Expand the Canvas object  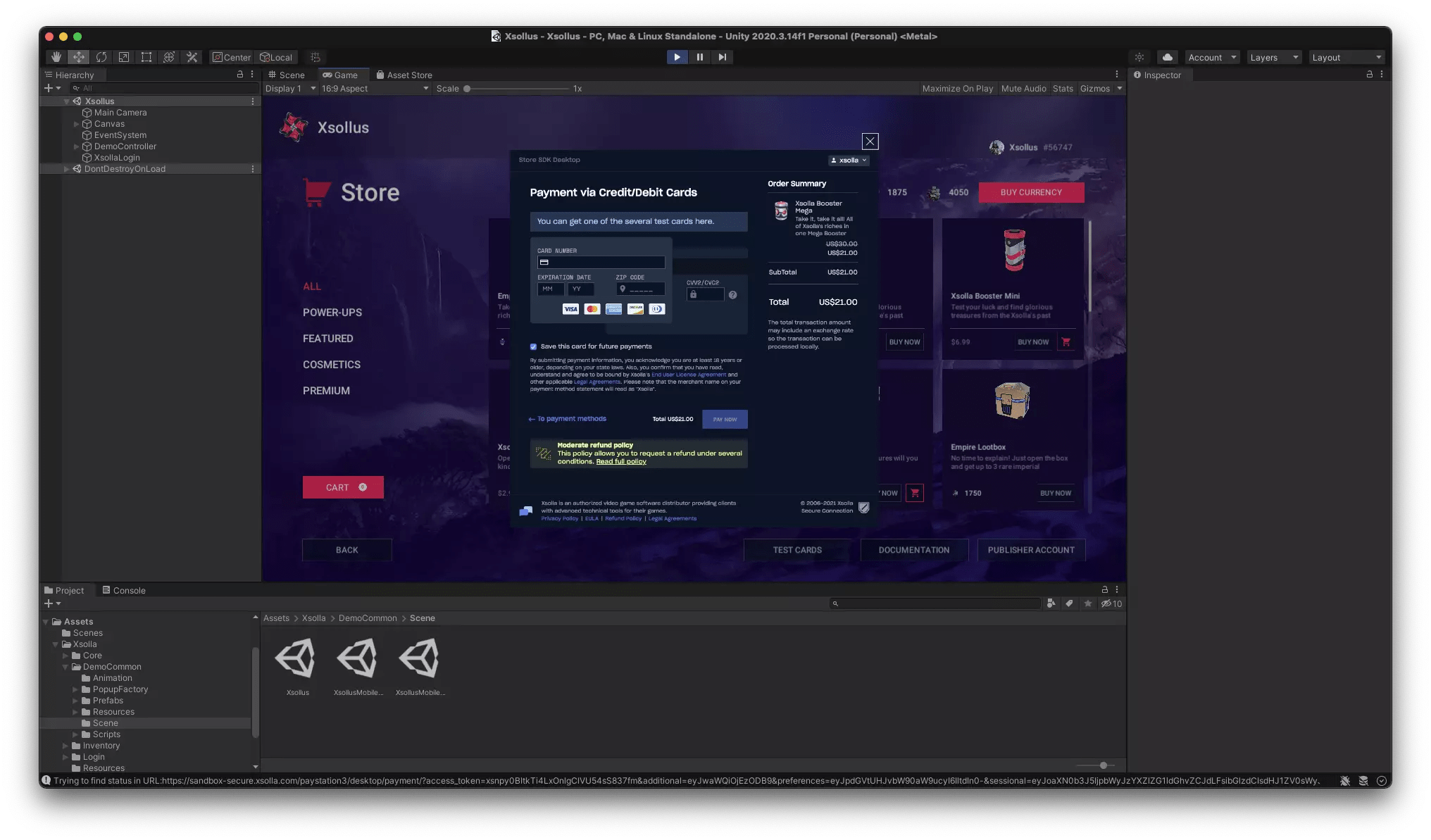pyautogui.click(x=77, y=124)
